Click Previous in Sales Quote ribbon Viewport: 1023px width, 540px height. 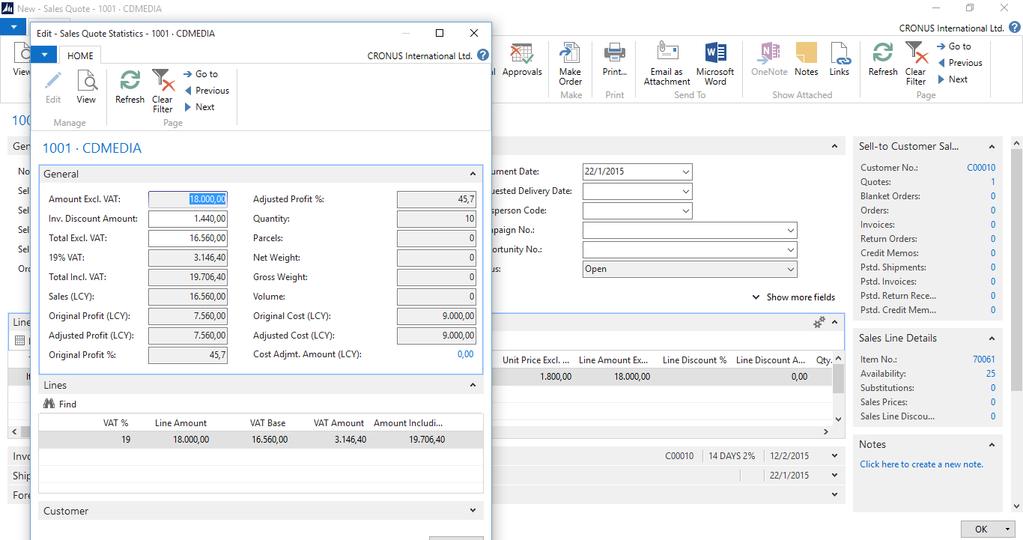960,63
